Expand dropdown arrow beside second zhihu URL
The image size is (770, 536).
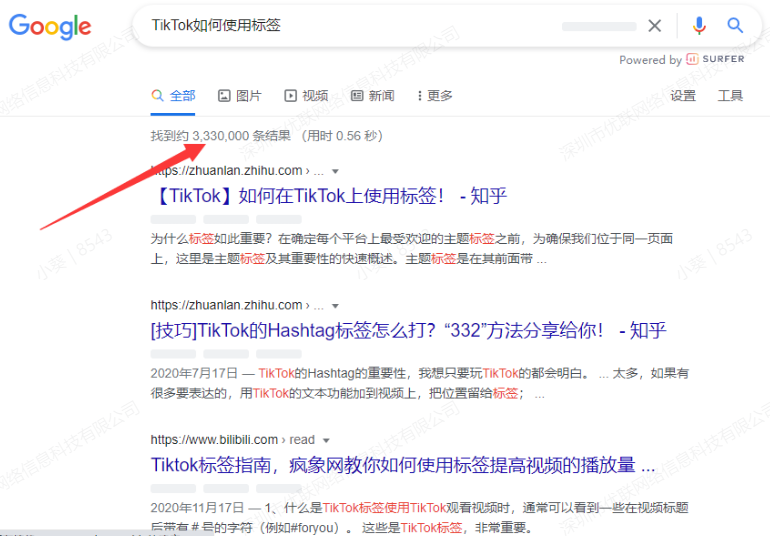(x=335, y=306)
